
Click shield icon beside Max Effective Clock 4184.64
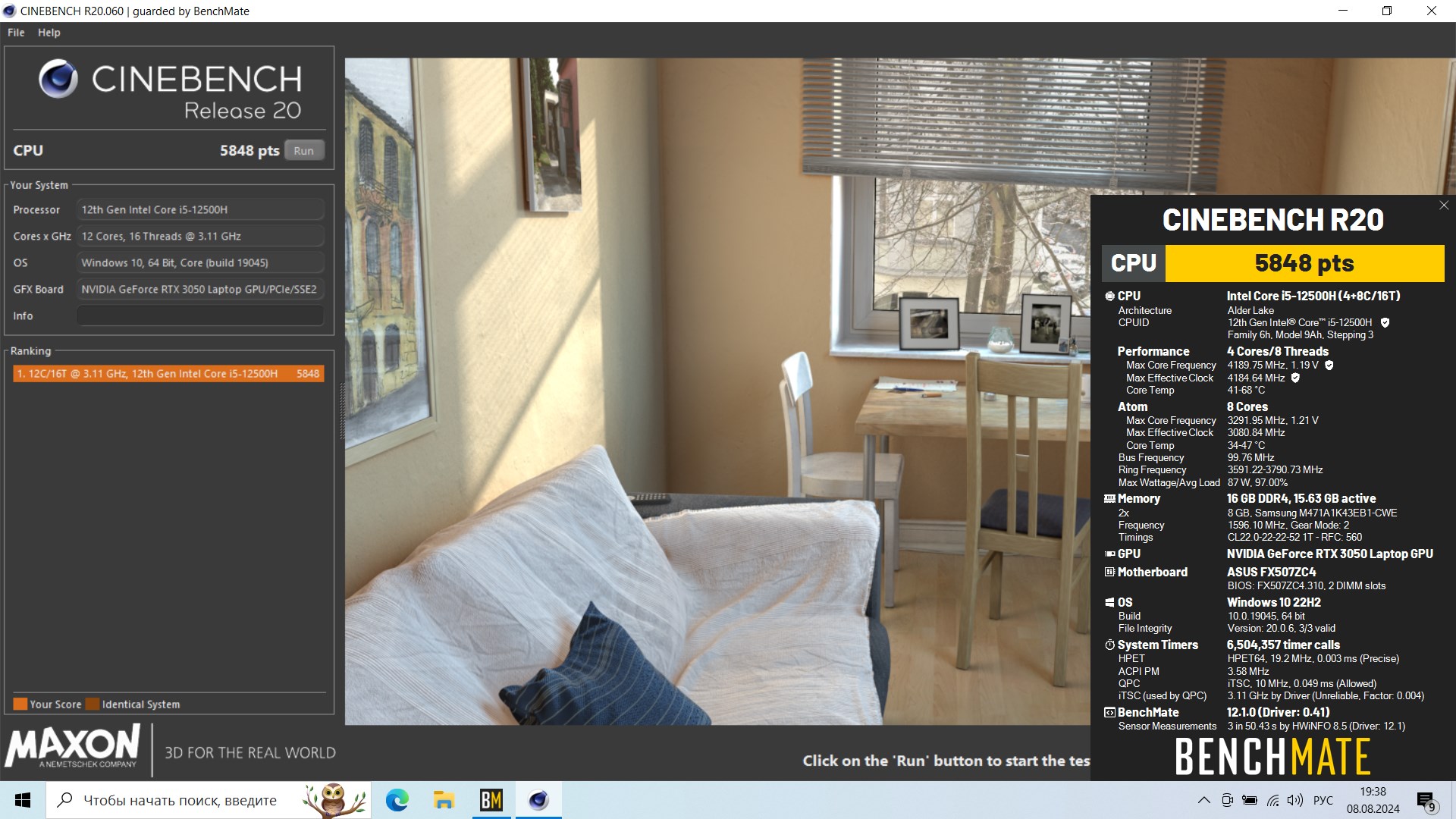(x=1295, y=378)
